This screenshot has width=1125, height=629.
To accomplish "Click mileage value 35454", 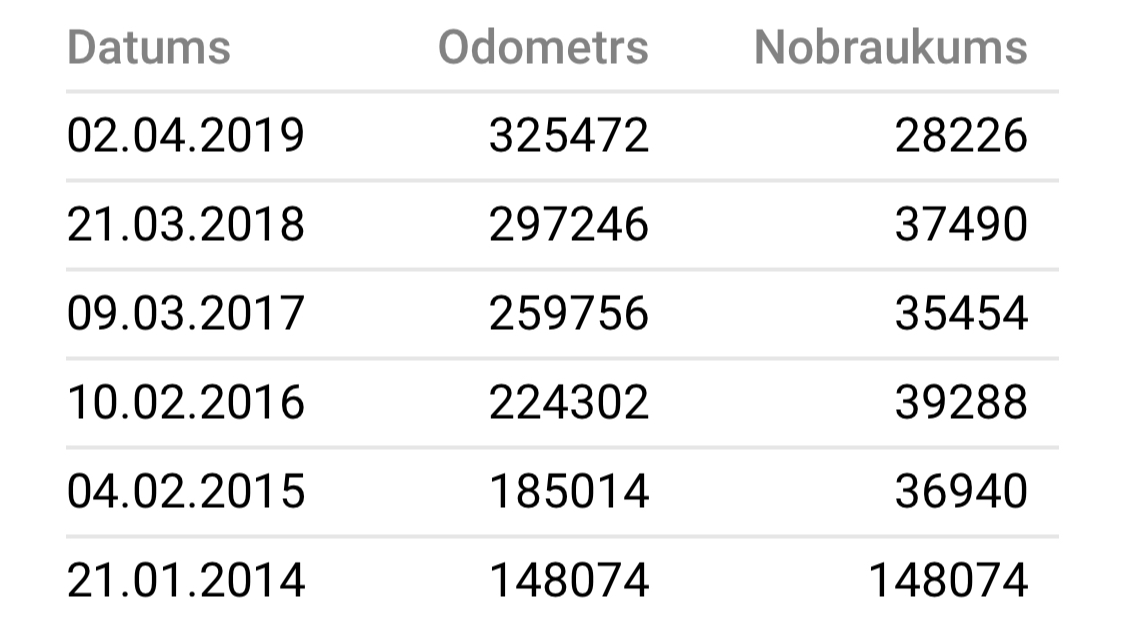I will click(960, 313).
